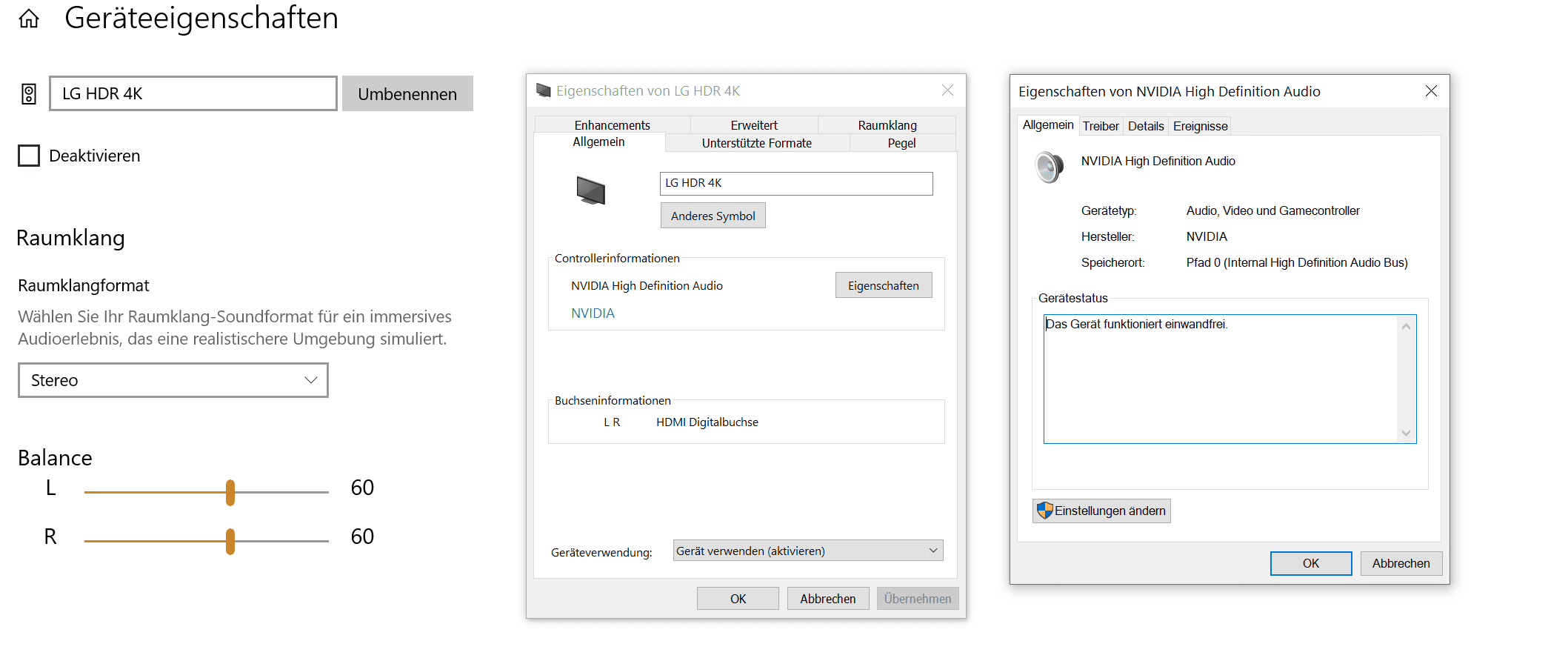Open the Unterstützte Formate tab
The height and width of the screenshot is (661, 1568).
click(757, 143)
